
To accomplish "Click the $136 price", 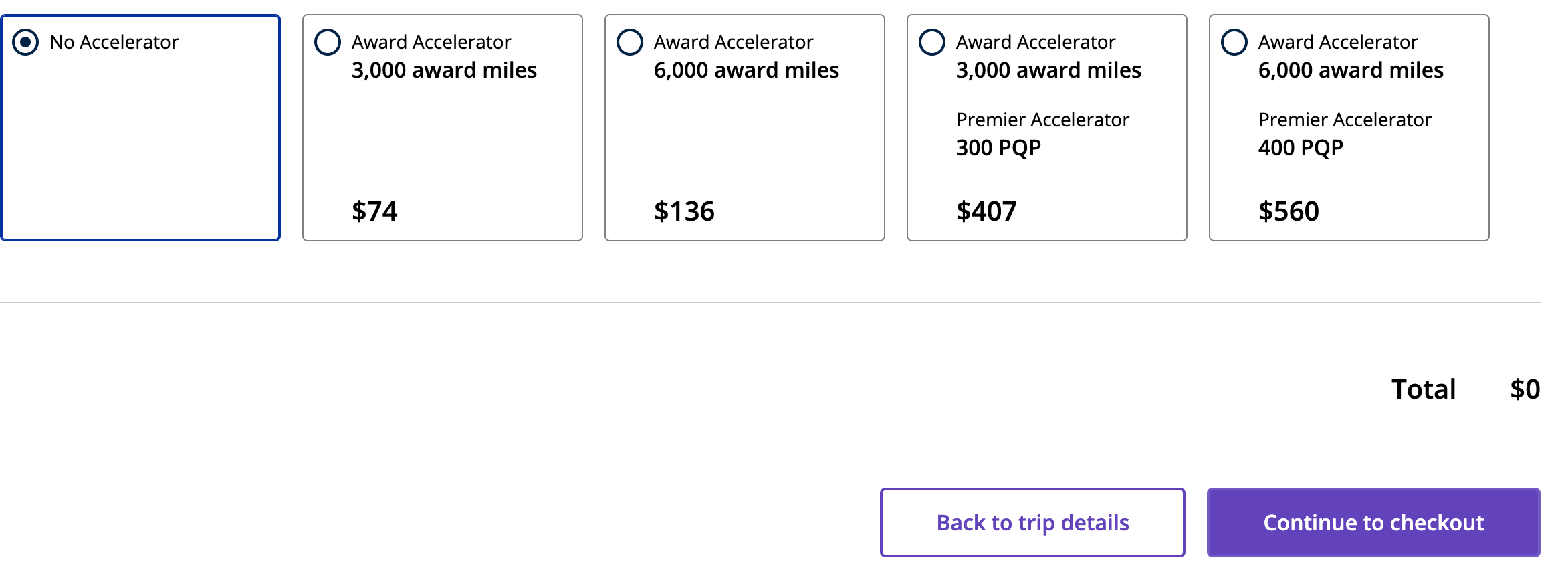I will click(x=684, y=211).
